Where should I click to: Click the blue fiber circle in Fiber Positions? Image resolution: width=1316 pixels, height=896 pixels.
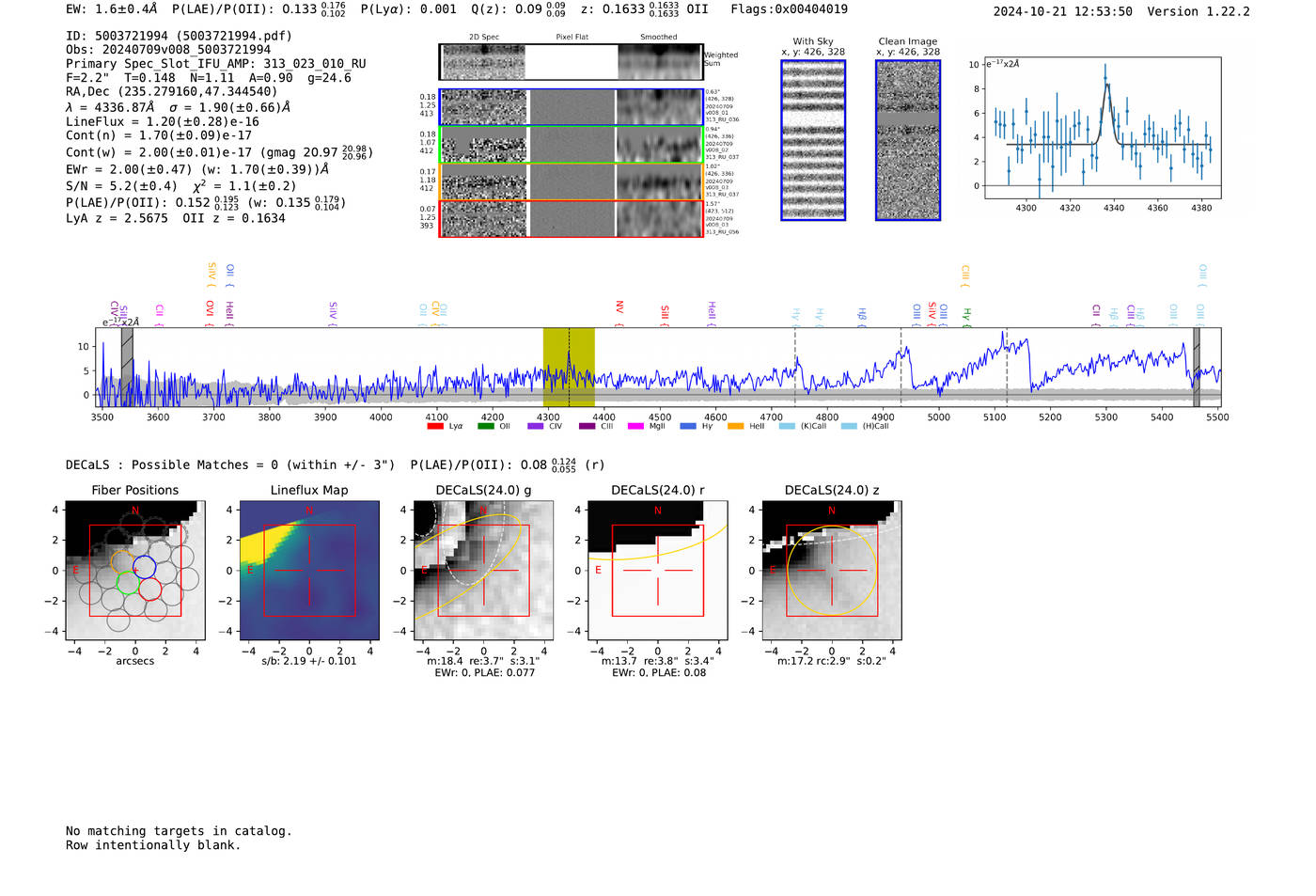click(x=144, y=568)
